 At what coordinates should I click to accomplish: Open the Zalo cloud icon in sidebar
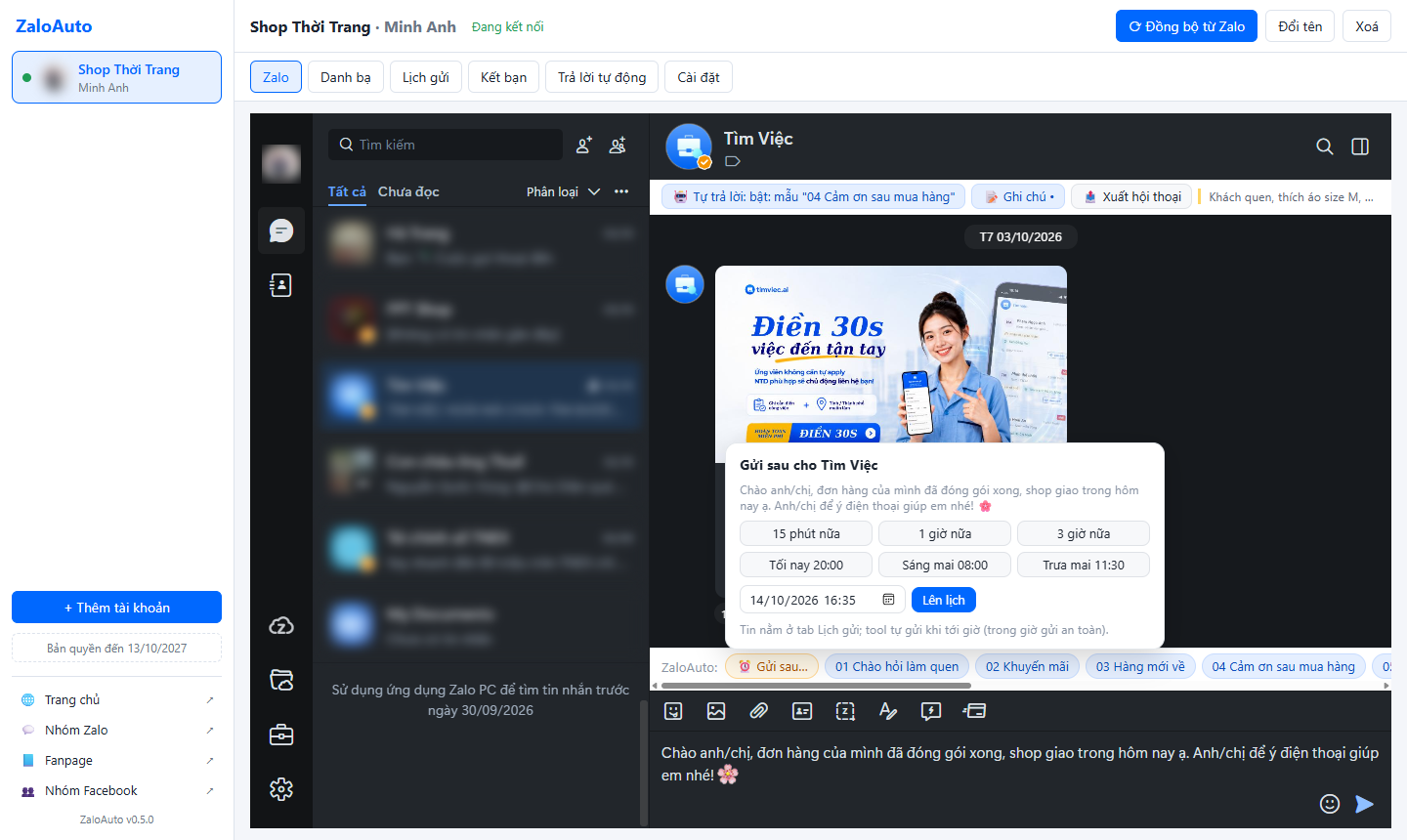tap(281, 625)
